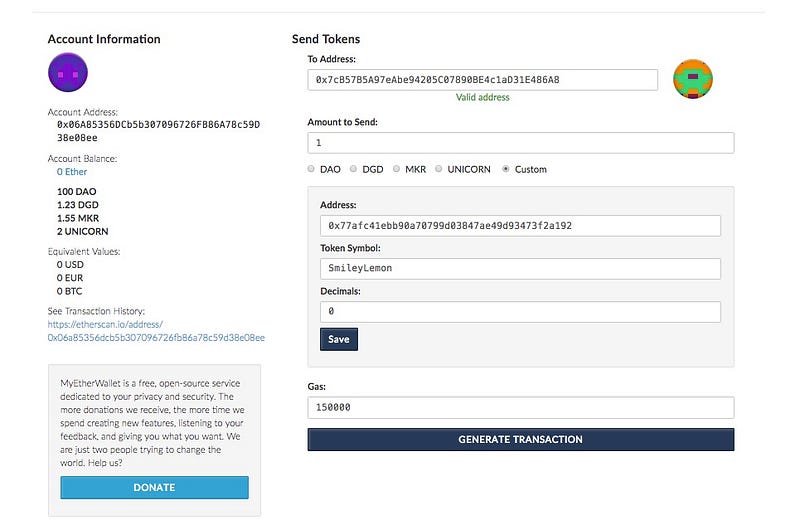Viewport: 800px width, 526px height.
Task: Focus the Amount to Send field
Action: [x=520, y=143]
